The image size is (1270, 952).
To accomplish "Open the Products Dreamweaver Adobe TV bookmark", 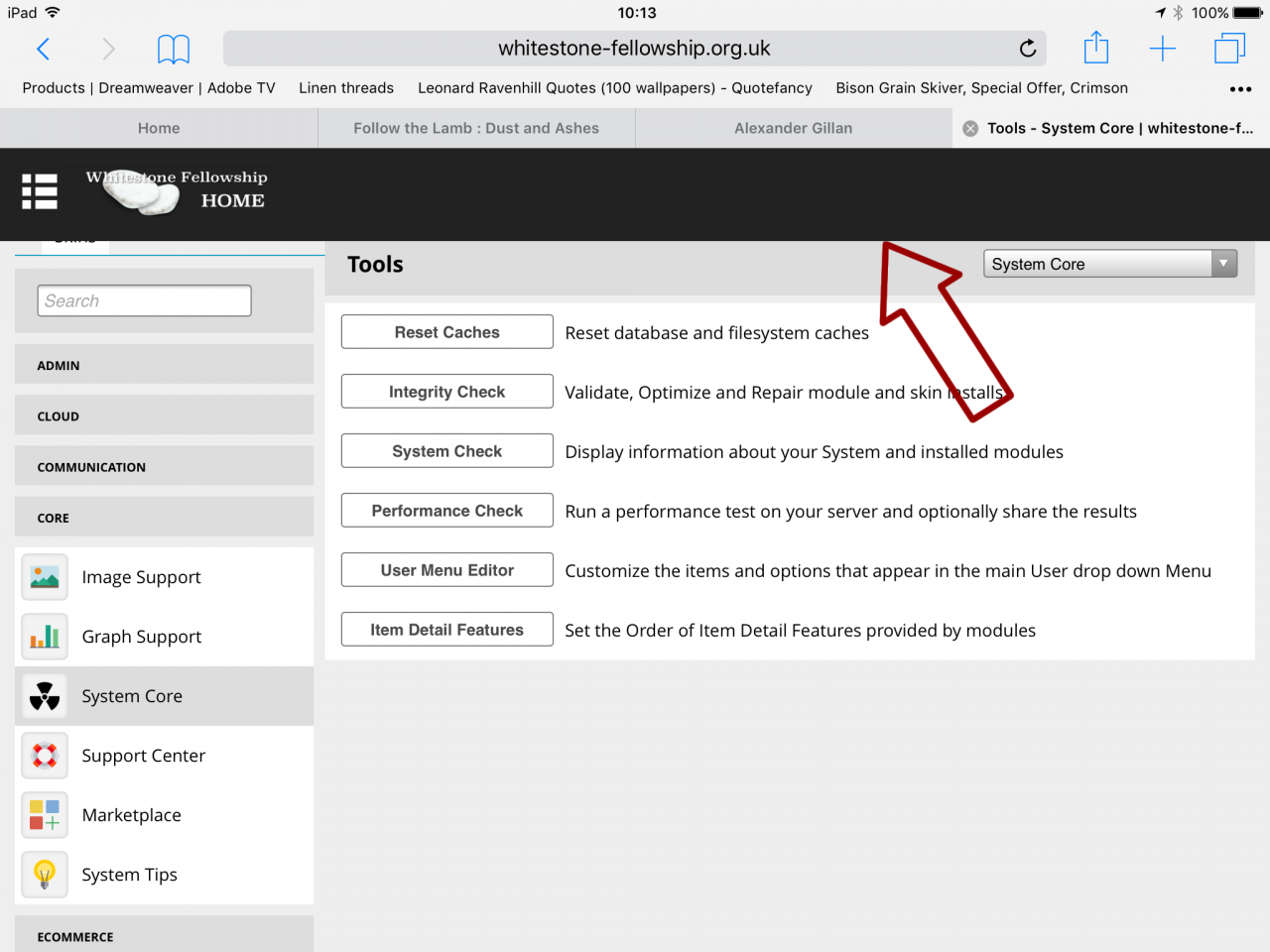I will [149, 88].
